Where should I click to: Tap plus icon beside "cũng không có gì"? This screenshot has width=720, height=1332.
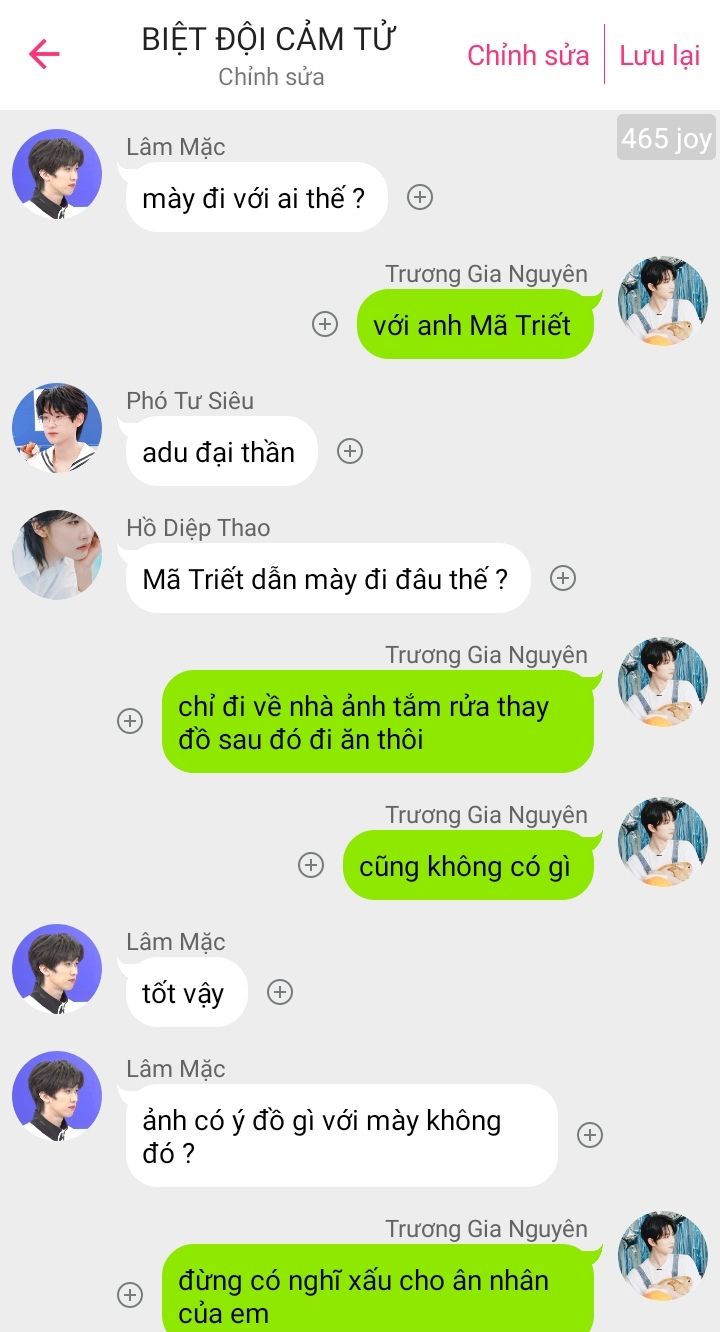click(x=311, y=865)
